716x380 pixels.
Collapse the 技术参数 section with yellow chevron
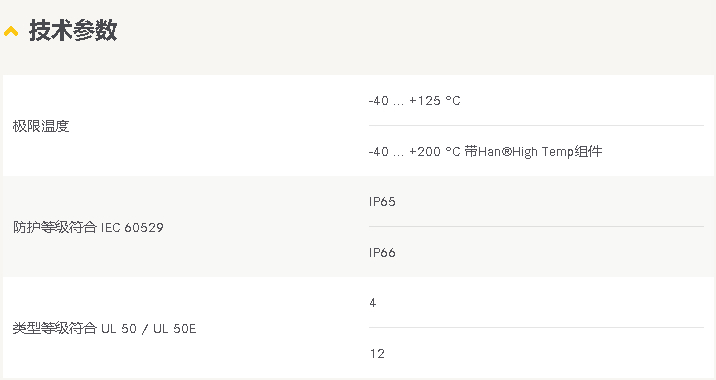(11, 32)
